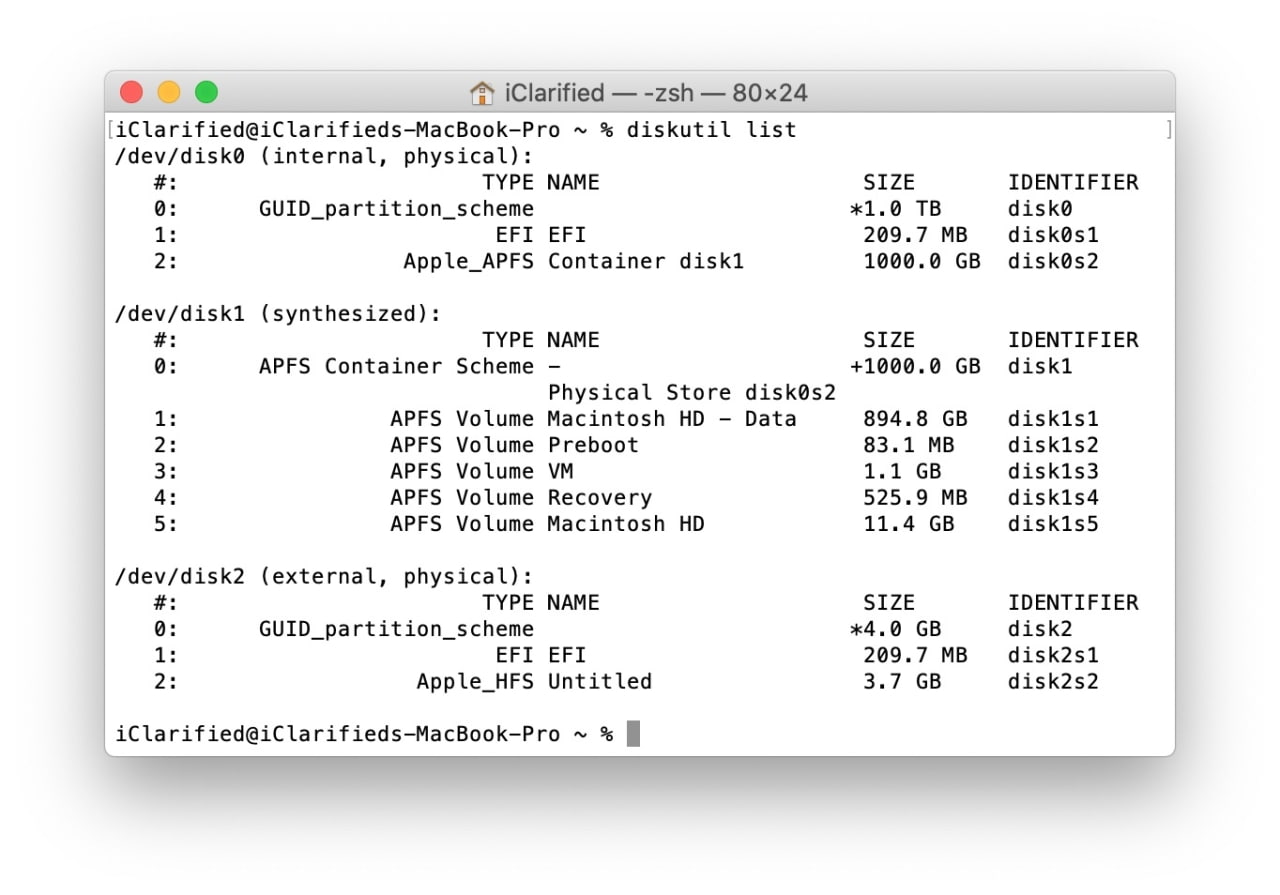
Task: Click the 'Preboot' volume name
Action: 593,445
